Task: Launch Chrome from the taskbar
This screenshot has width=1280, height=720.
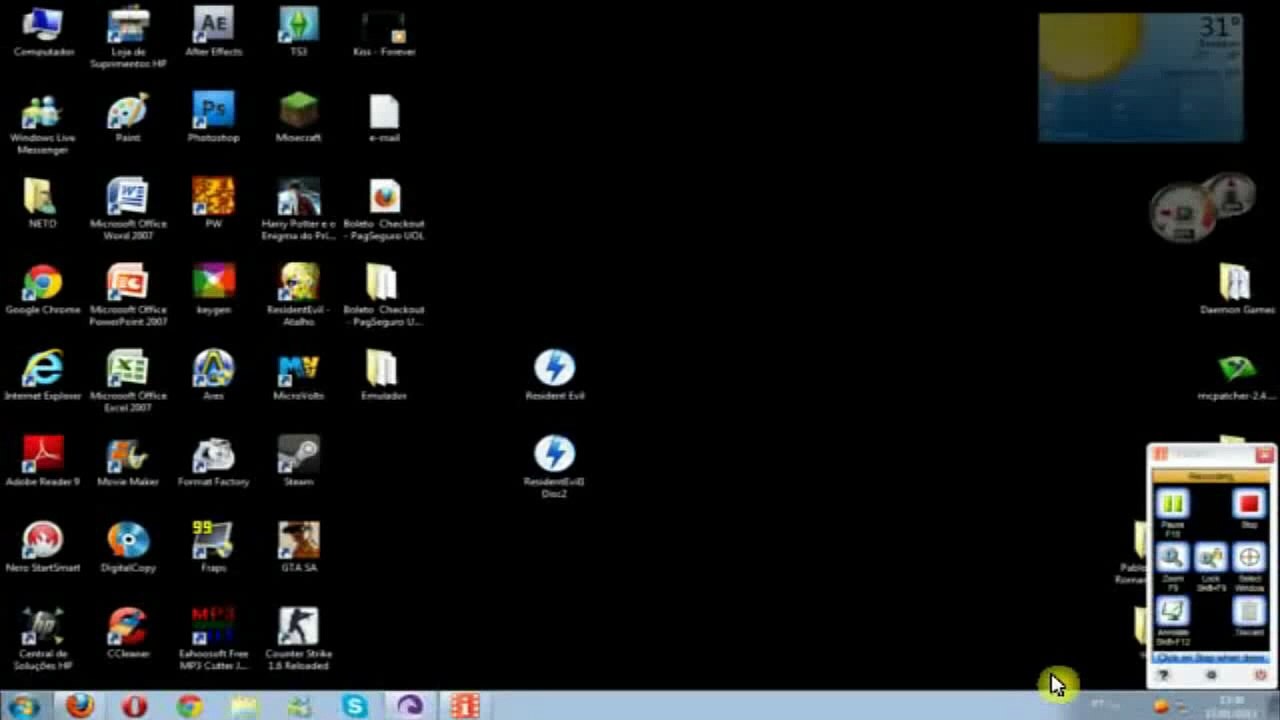Action: click(x=189, y=706)
